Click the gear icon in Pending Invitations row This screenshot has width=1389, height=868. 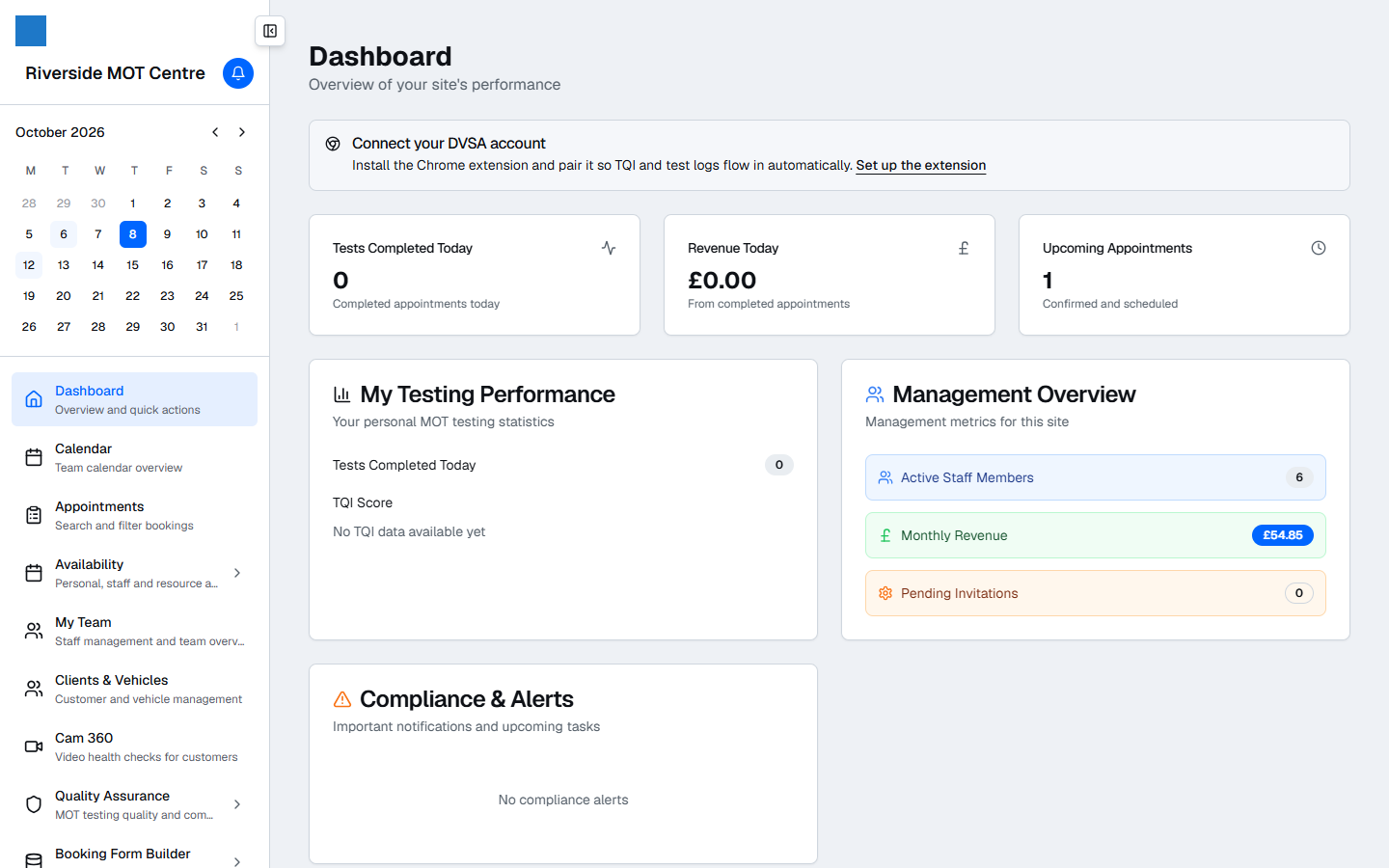pos(885,593)
